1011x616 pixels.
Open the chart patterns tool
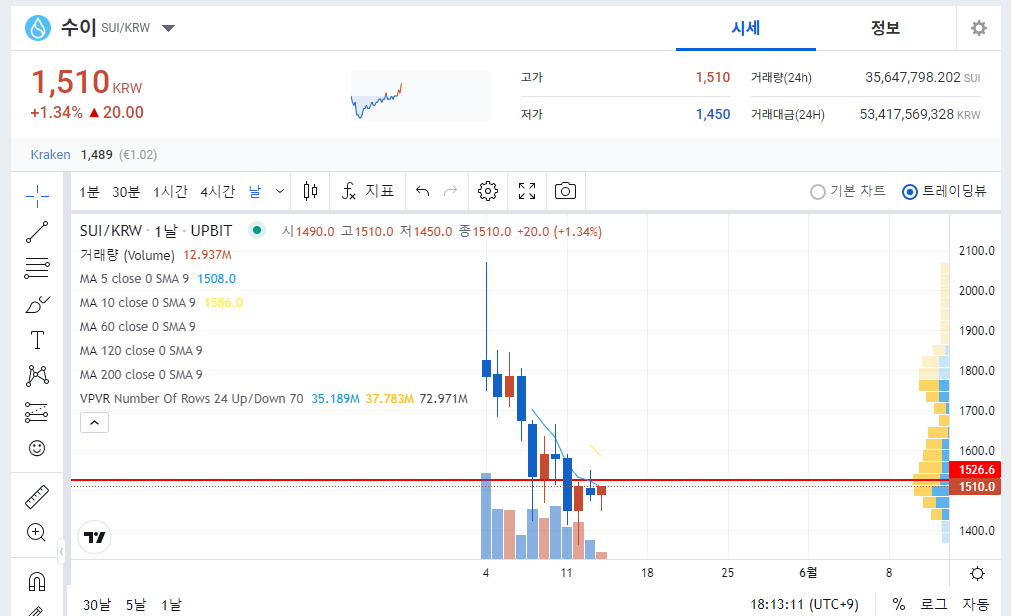(x=37, y=375)
